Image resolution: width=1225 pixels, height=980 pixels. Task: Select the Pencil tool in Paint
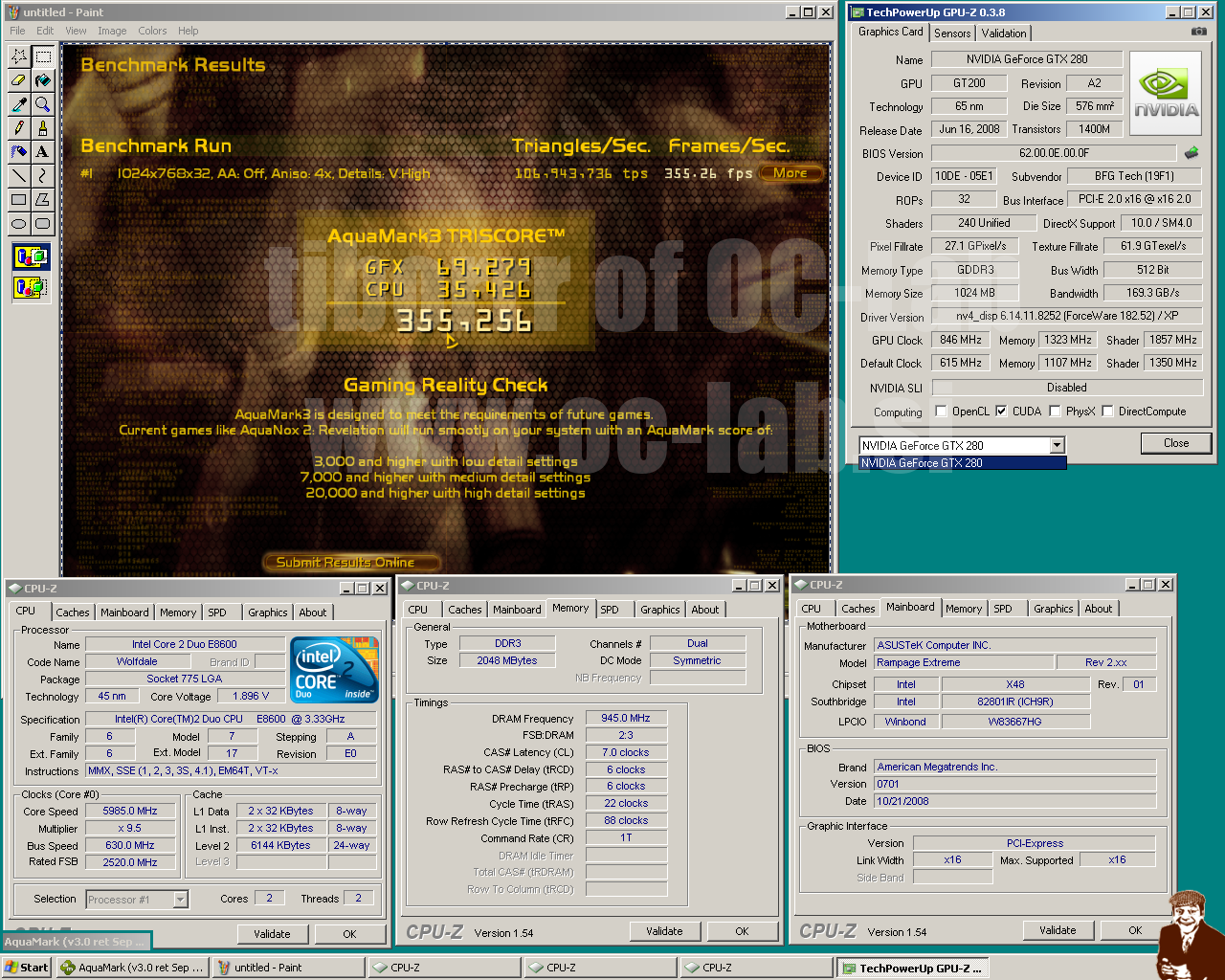click(x=19, y=128)
